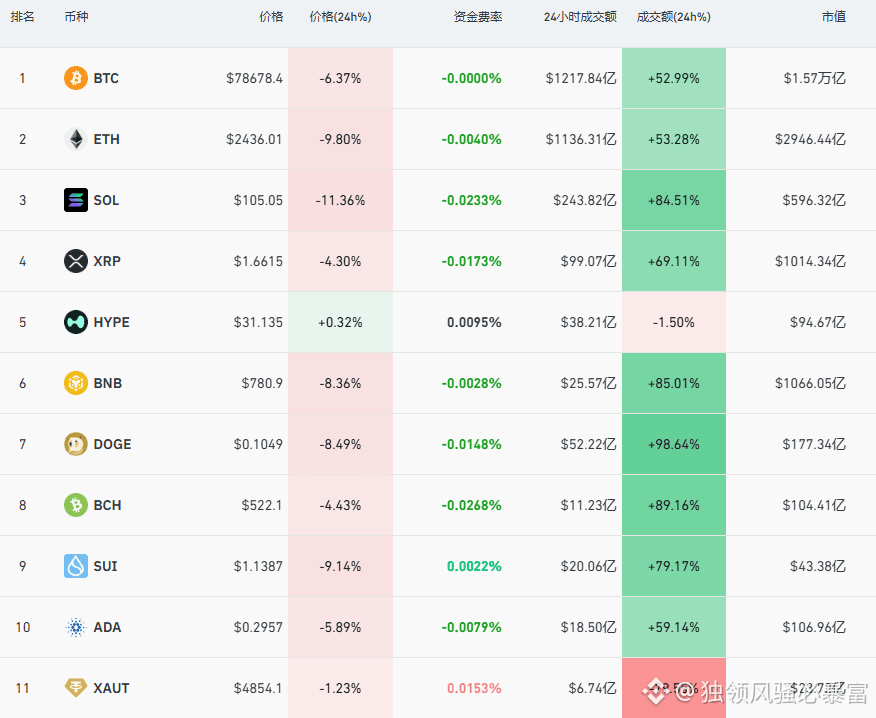Sort by 资金费率 column header

click(x=477, y=17)
